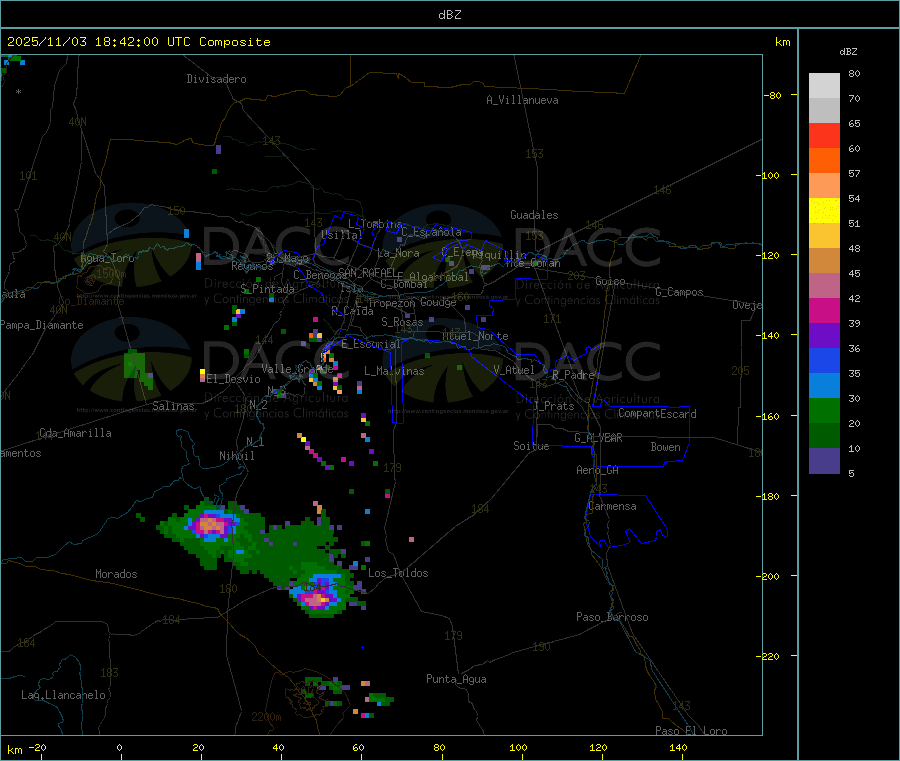Click the 'Carmensa' map label

[x=612, y=506]
